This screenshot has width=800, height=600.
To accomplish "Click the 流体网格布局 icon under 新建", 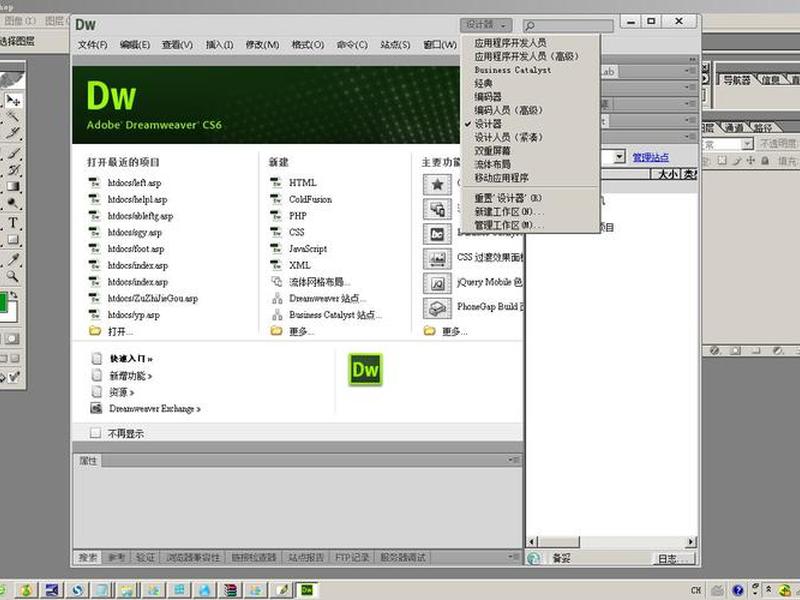I will [277, 282].
